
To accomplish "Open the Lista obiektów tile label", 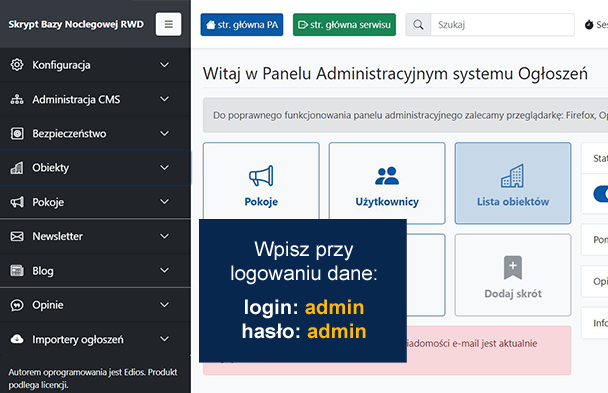I will coord(513,202).
